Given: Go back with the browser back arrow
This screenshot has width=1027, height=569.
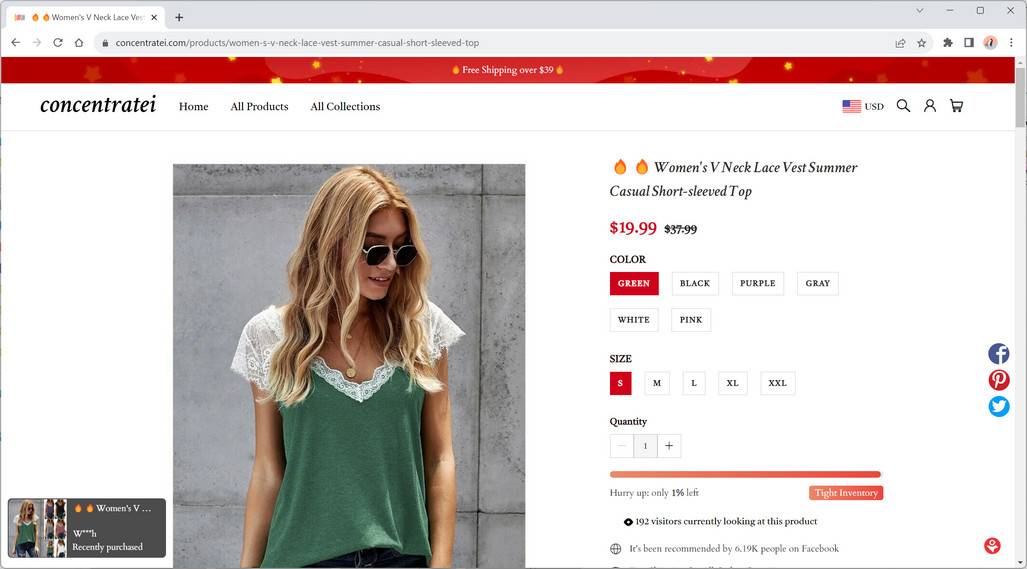Looking at the screenshot, I should pyautogui.click(x=16, y=43).
